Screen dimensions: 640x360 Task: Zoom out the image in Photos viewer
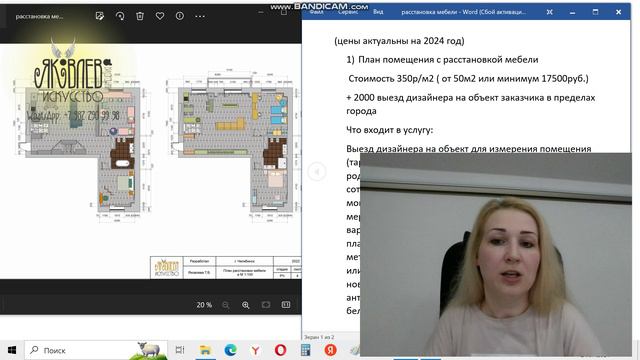(225, 305)
